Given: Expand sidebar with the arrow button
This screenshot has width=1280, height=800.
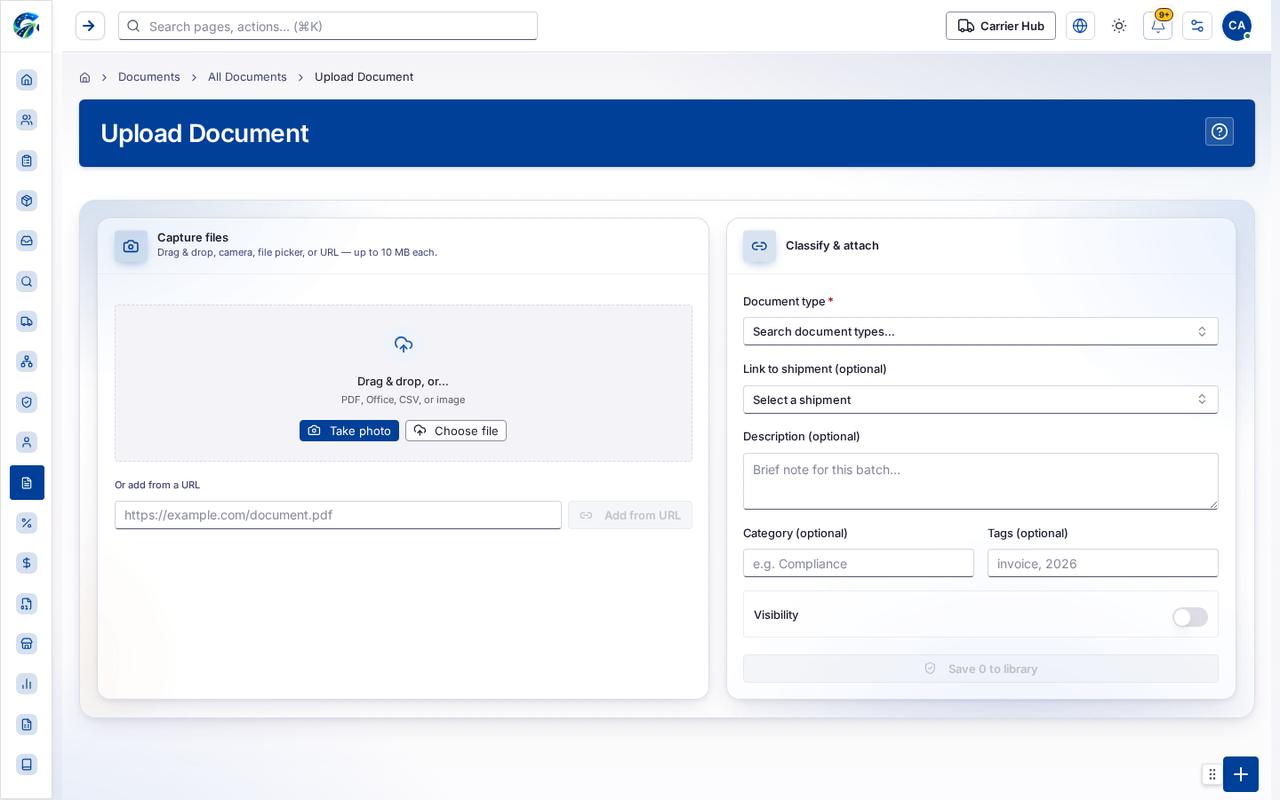Looking at the screenshot, I should point(90,26).
